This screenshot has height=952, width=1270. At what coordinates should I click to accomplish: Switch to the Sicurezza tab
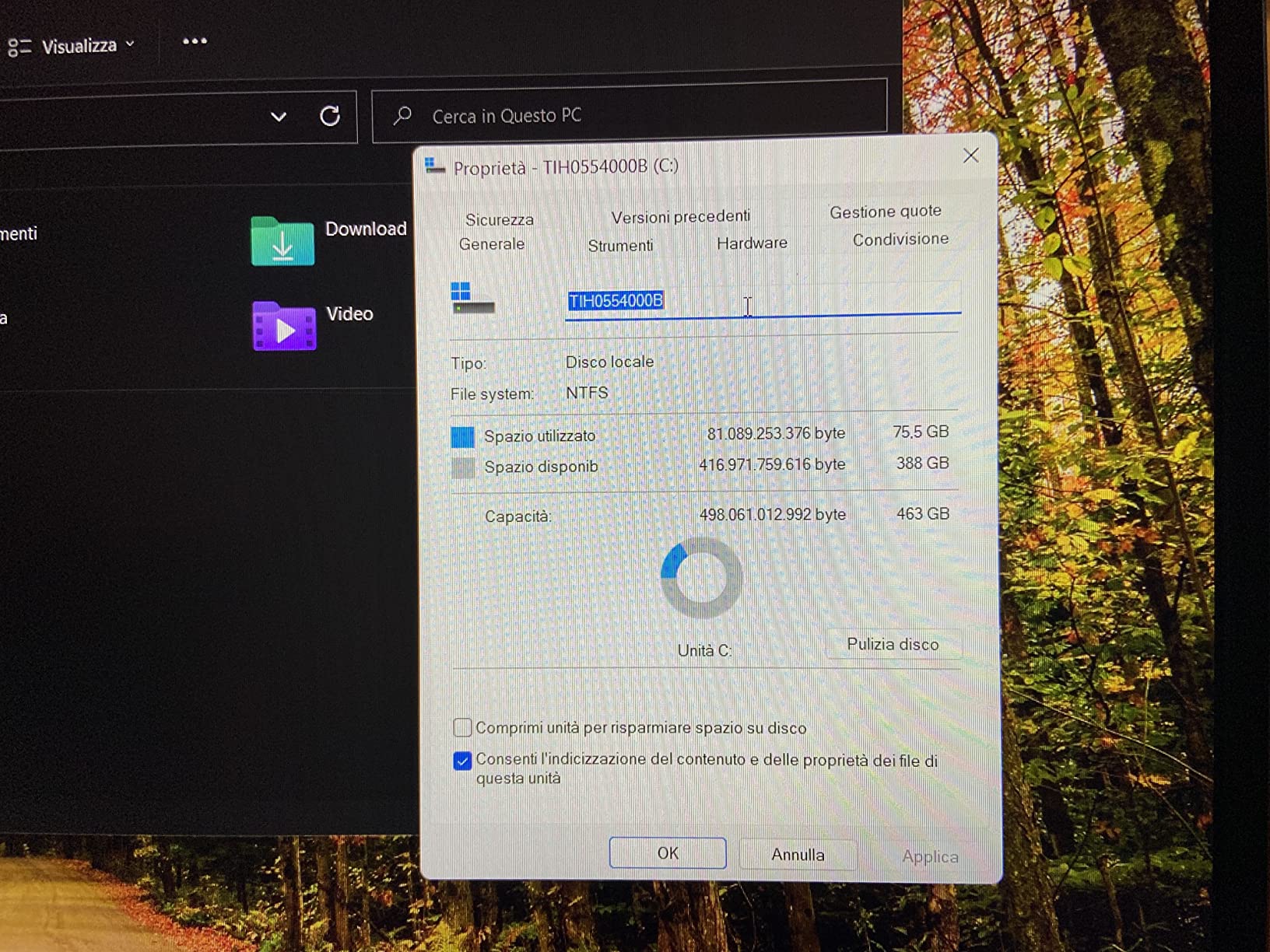point(500,220)
